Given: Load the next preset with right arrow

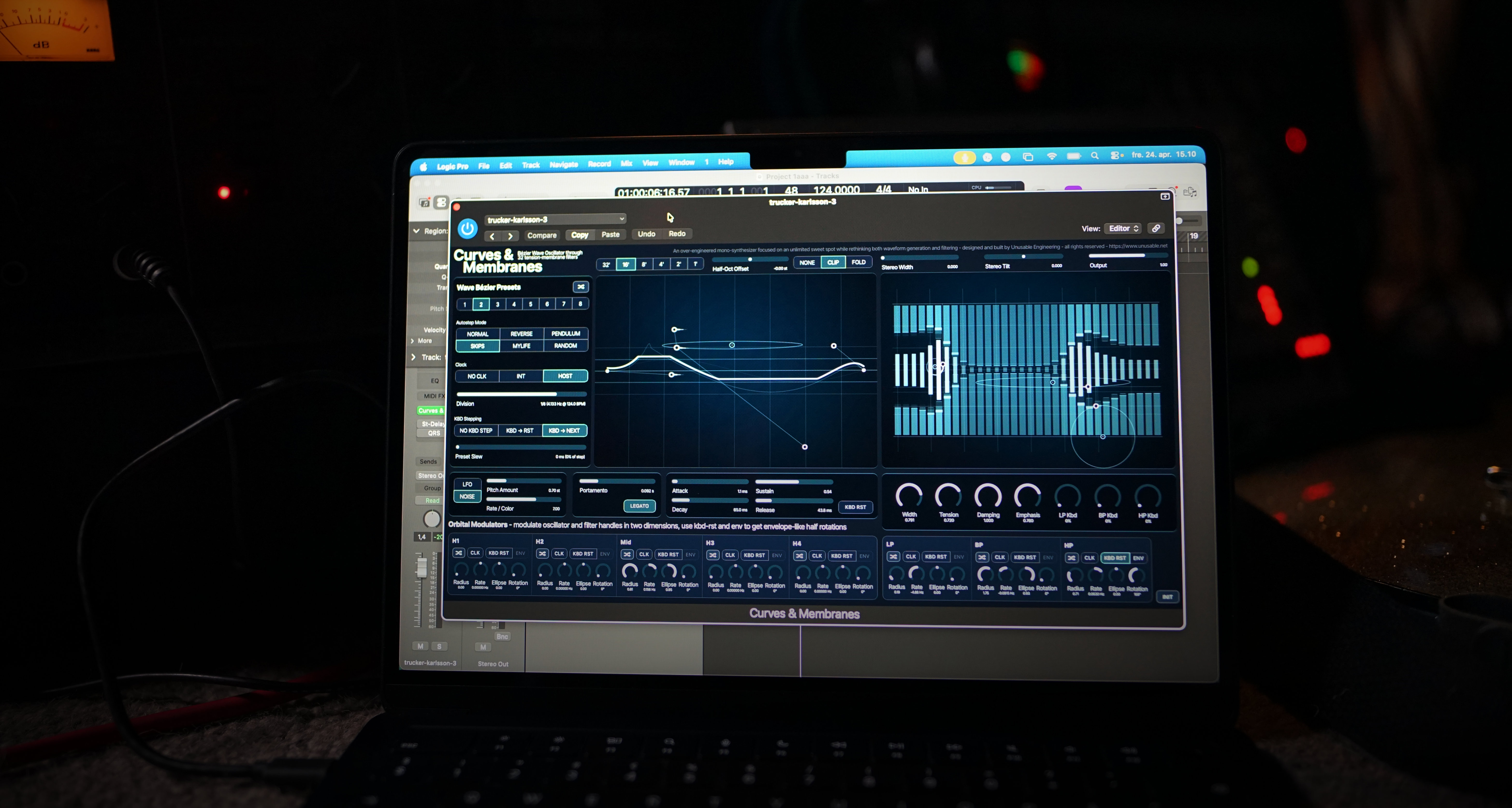Looking at the screenshot, I should [x=510, y=236].
